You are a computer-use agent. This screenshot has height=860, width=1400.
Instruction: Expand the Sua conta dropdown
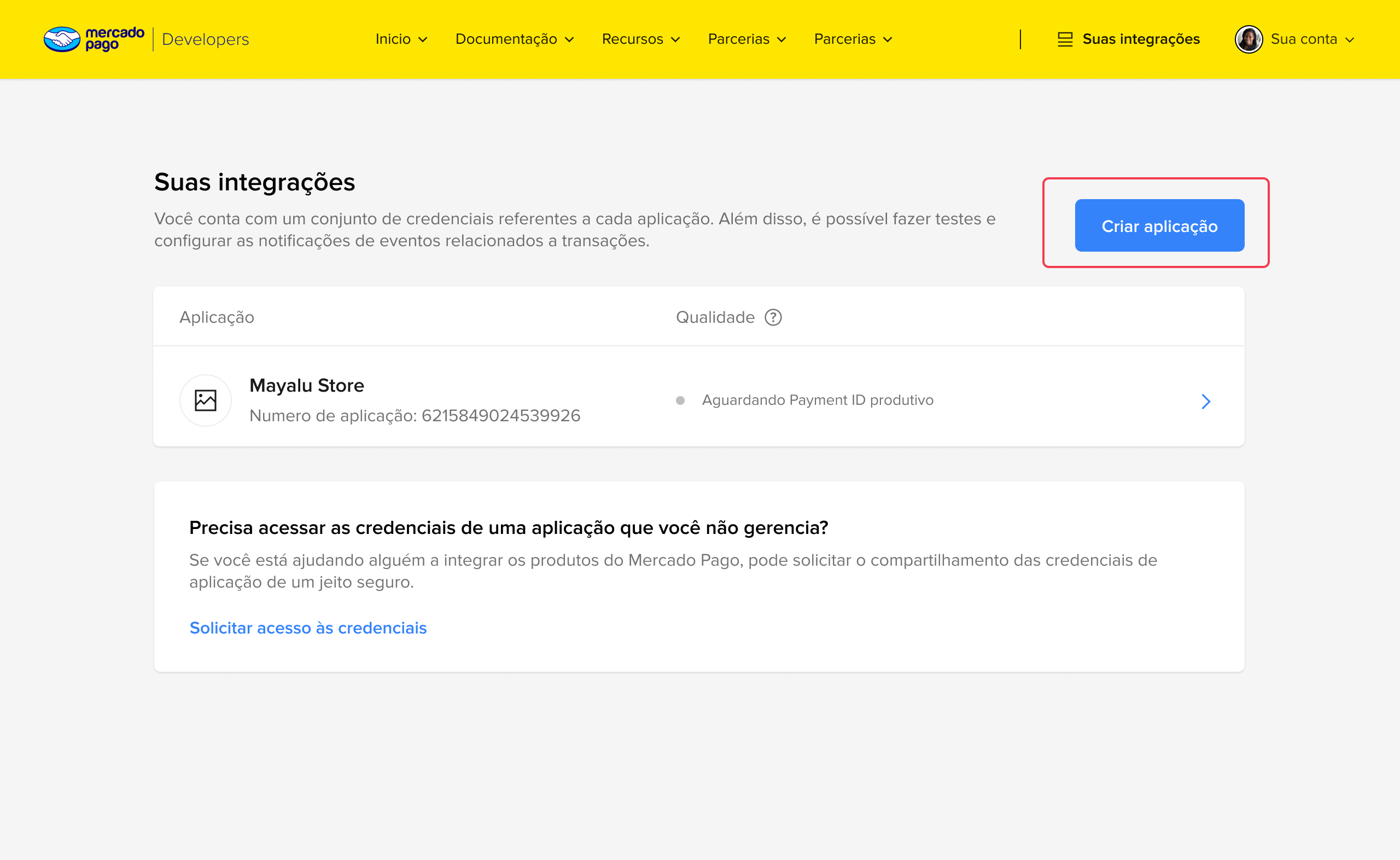click(1312, 39)
